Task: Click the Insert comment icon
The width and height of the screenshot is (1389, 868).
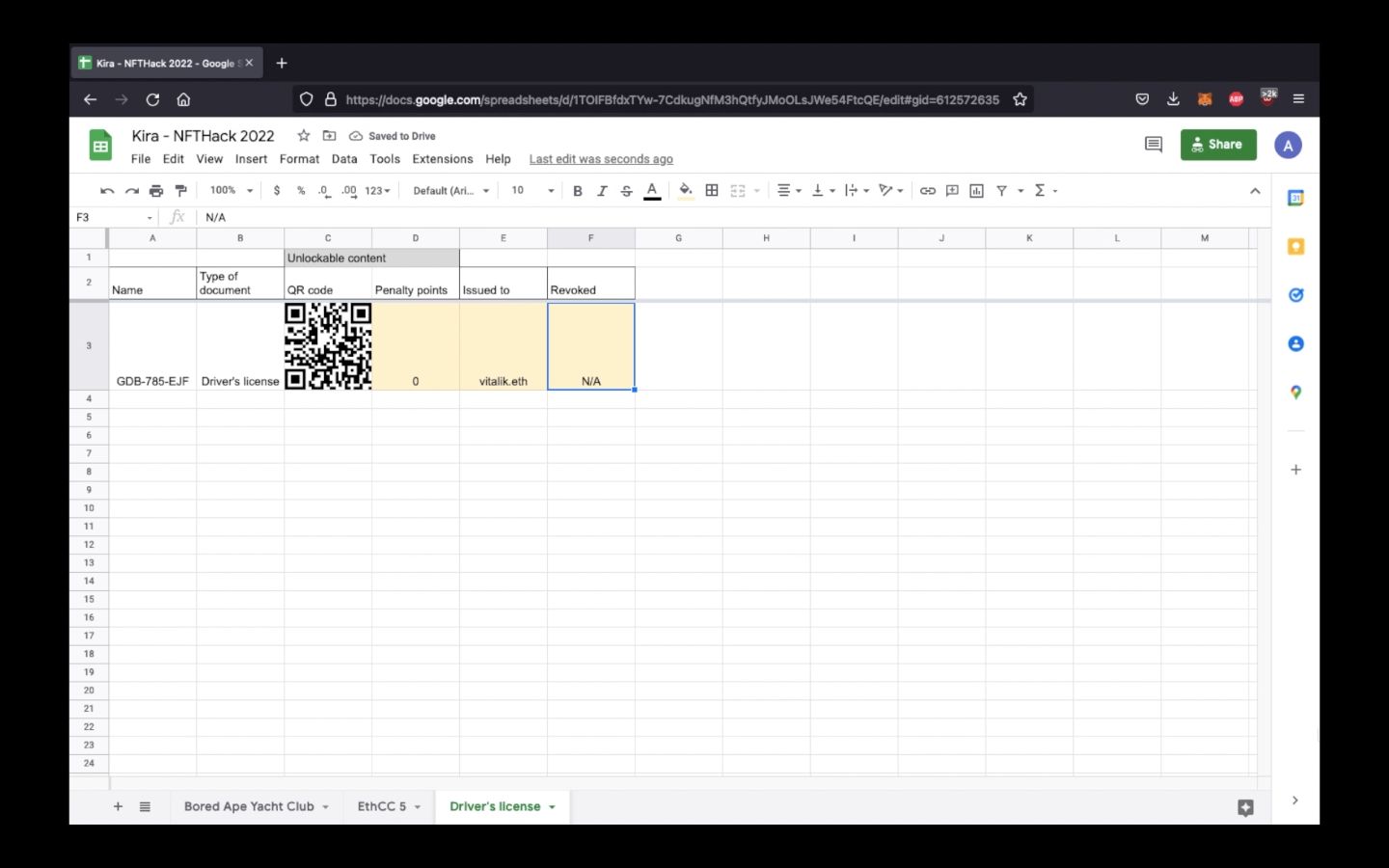Action: click(952, 191)
